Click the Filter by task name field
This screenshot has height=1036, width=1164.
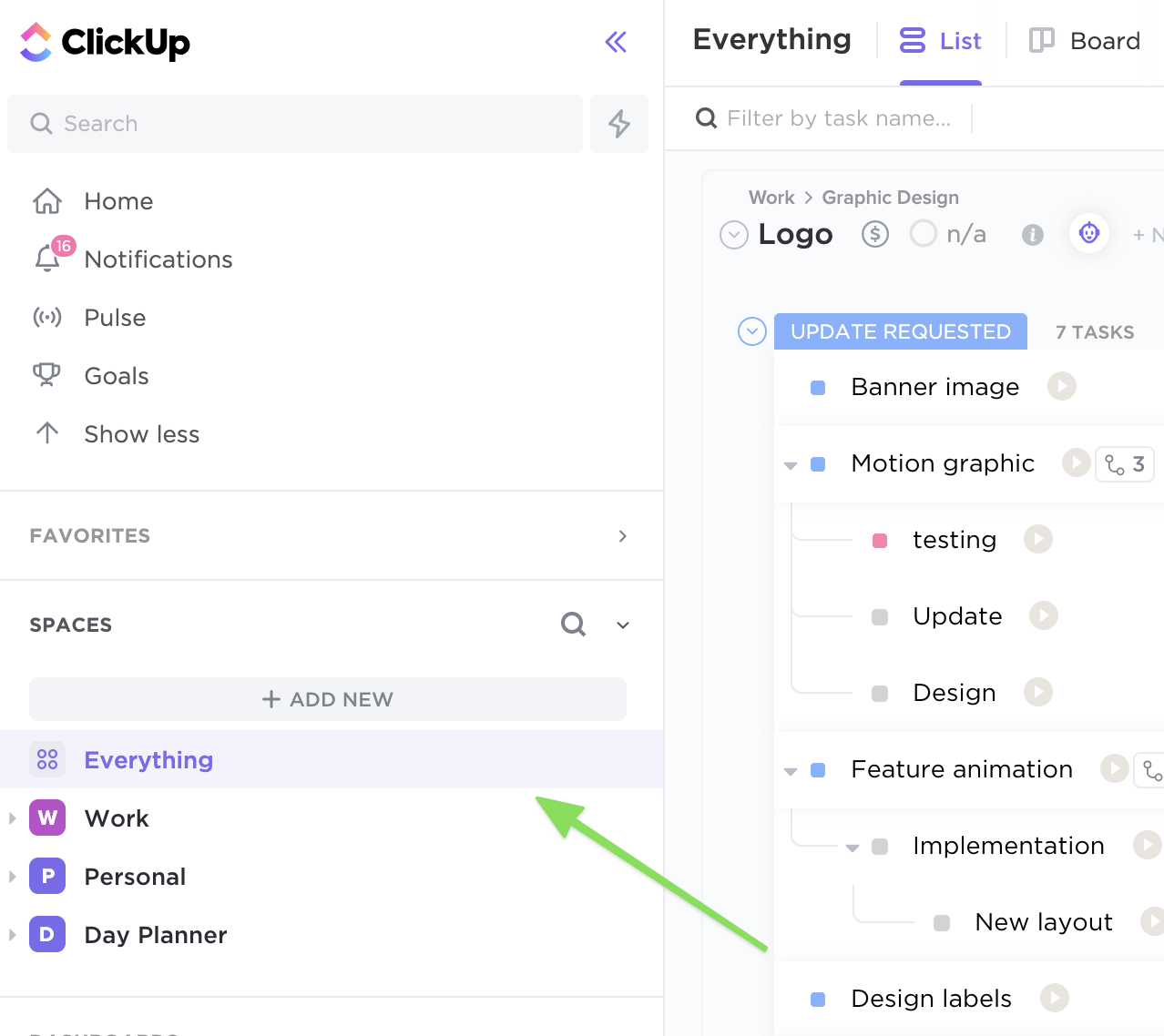pos(838,118)
